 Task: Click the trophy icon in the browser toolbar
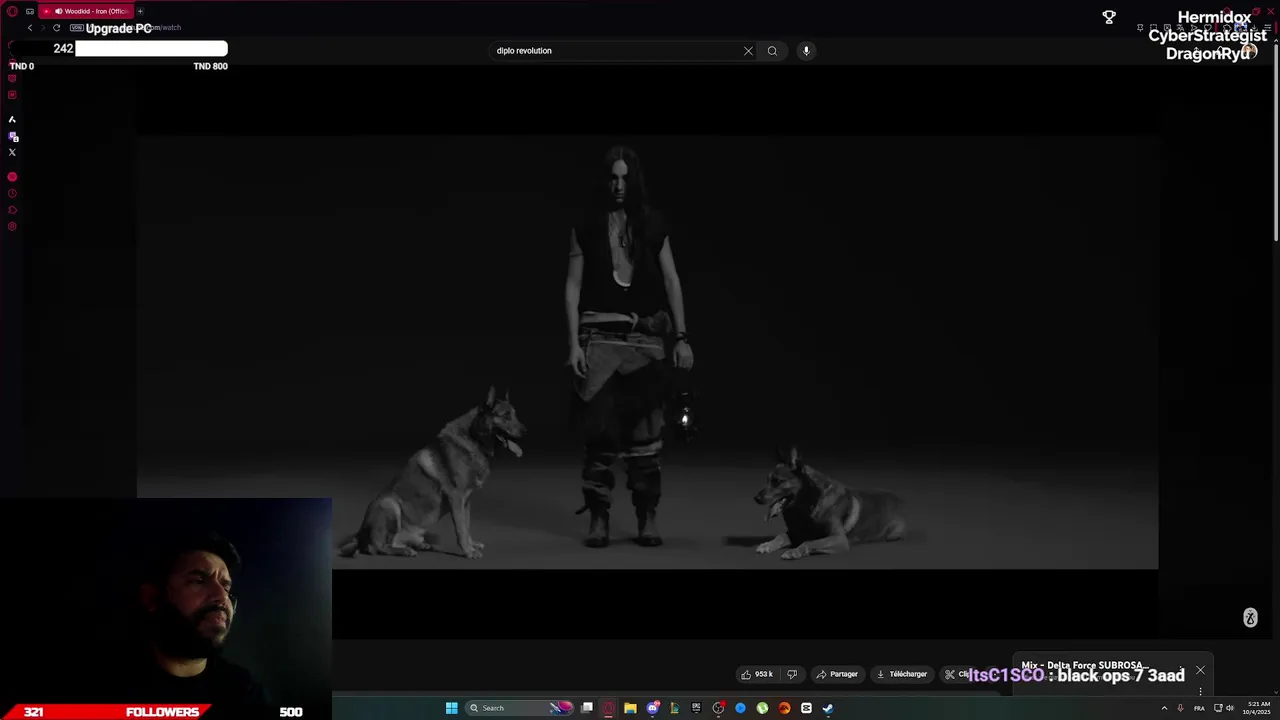(1109, 17)
